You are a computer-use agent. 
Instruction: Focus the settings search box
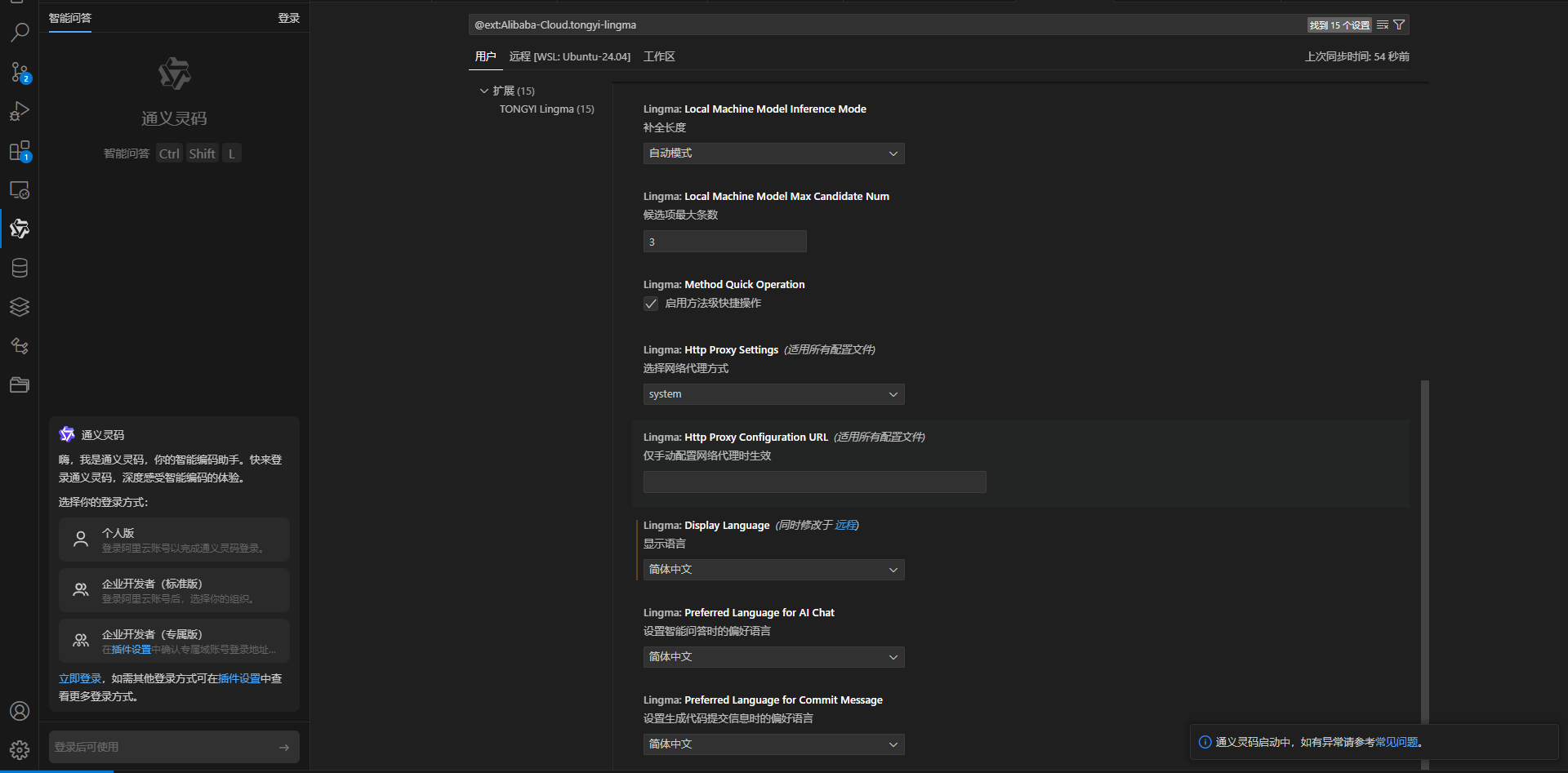pyautogui.click(x=886, y=25)
